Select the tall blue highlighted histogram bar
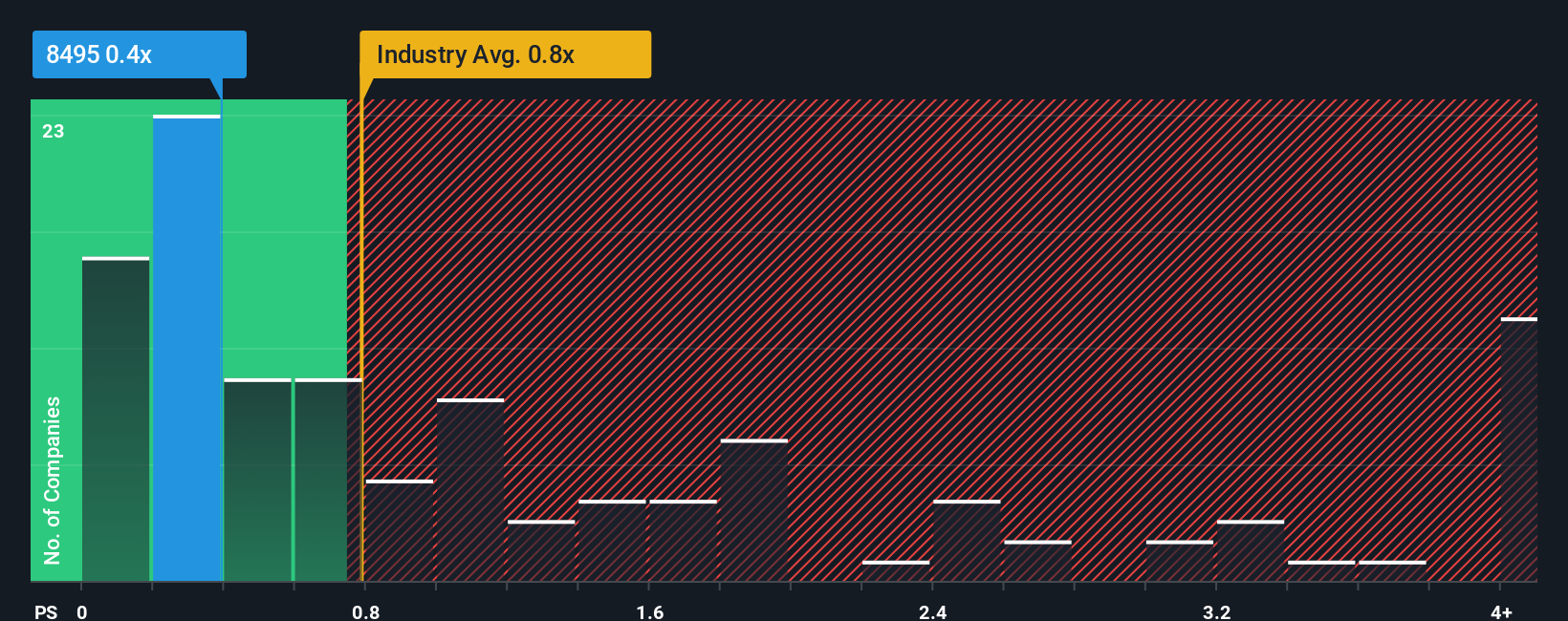 coord(186,348)
